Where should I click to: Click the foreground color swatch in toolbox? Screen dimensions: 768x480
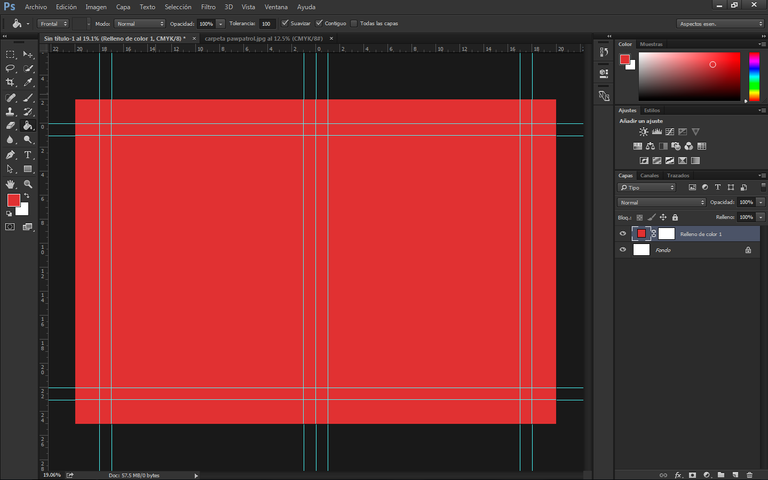(x=13, y=200)
